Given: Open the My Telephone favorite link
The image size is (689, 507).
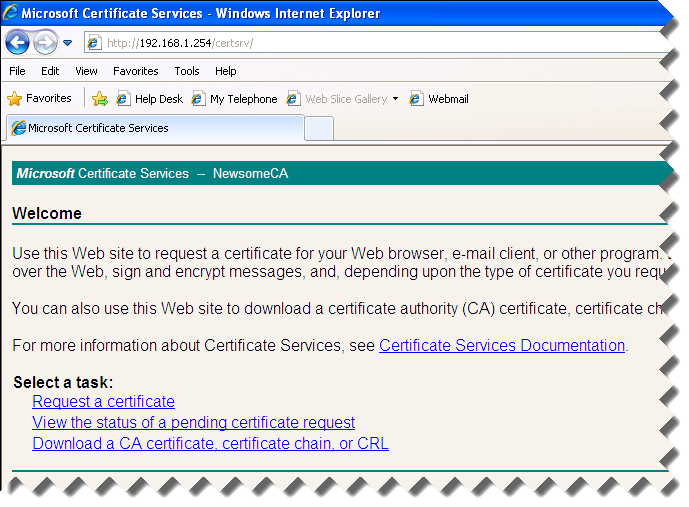Looking at the screenshot, I should pyautogui.click(x=234, y=99).
